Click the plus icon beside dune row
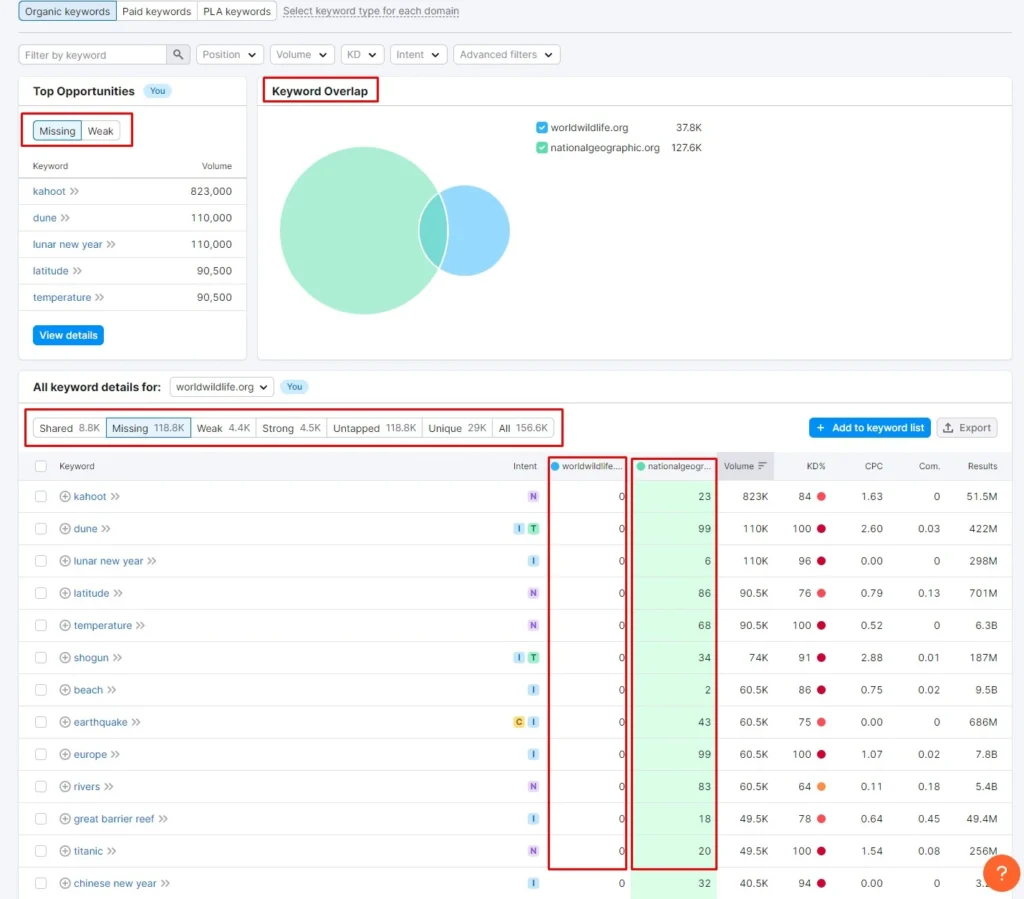Image resolution: width=1024 pixels, height=899 pixels. click(x=65, y=528)
